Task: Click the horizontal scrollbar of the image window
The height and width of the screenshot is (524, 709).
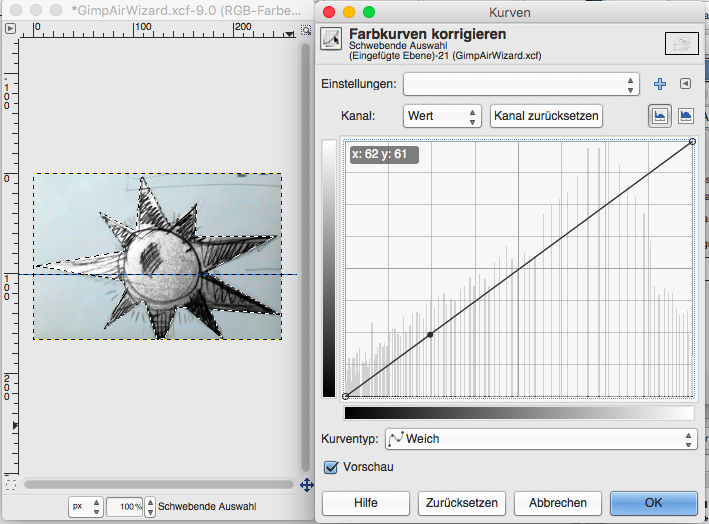Action: pyautogui.click(x=159, y=485)
